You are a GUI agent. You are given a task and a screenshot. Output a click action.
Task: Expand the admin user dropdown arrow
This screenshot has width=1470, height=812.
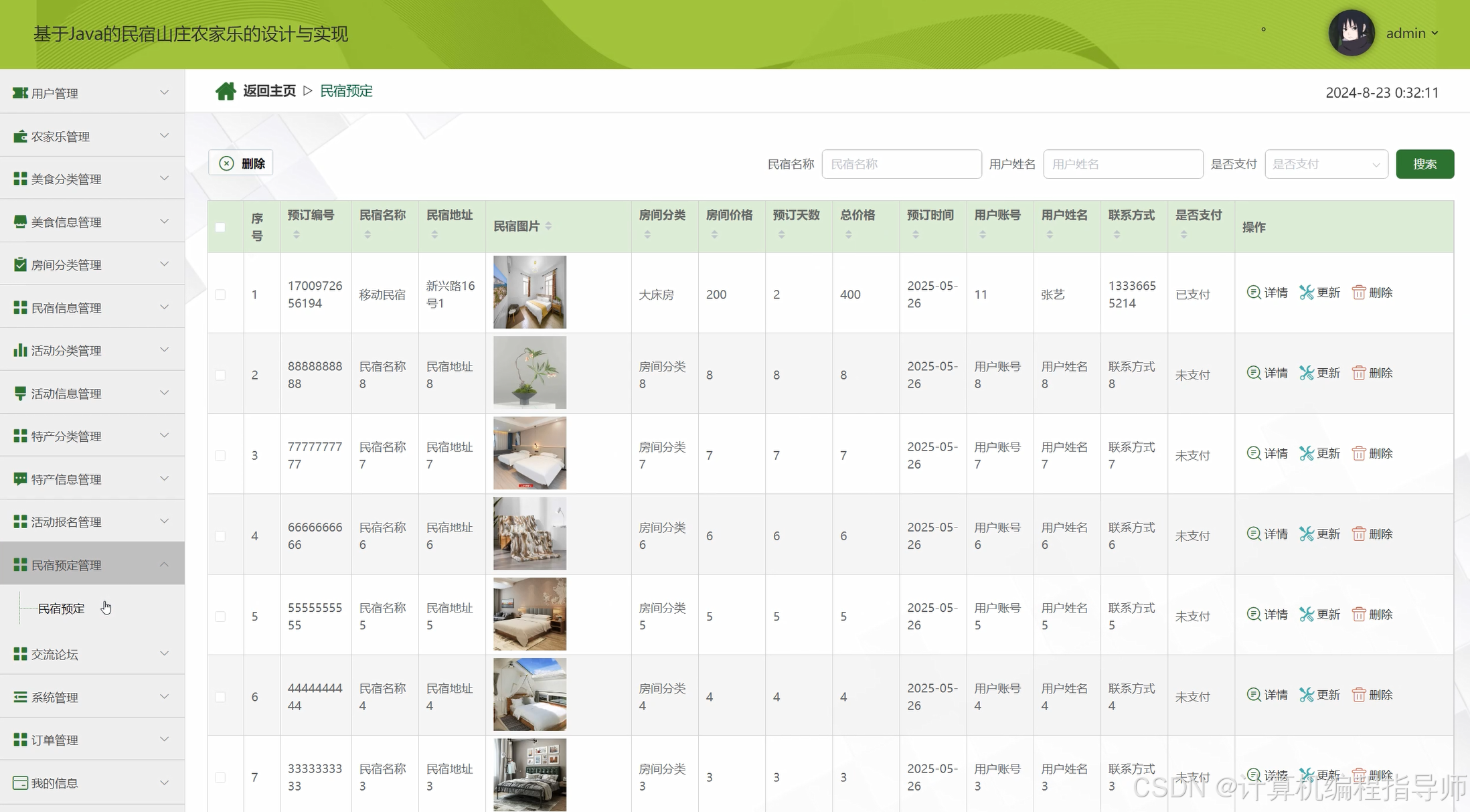tap(1435, 33)
